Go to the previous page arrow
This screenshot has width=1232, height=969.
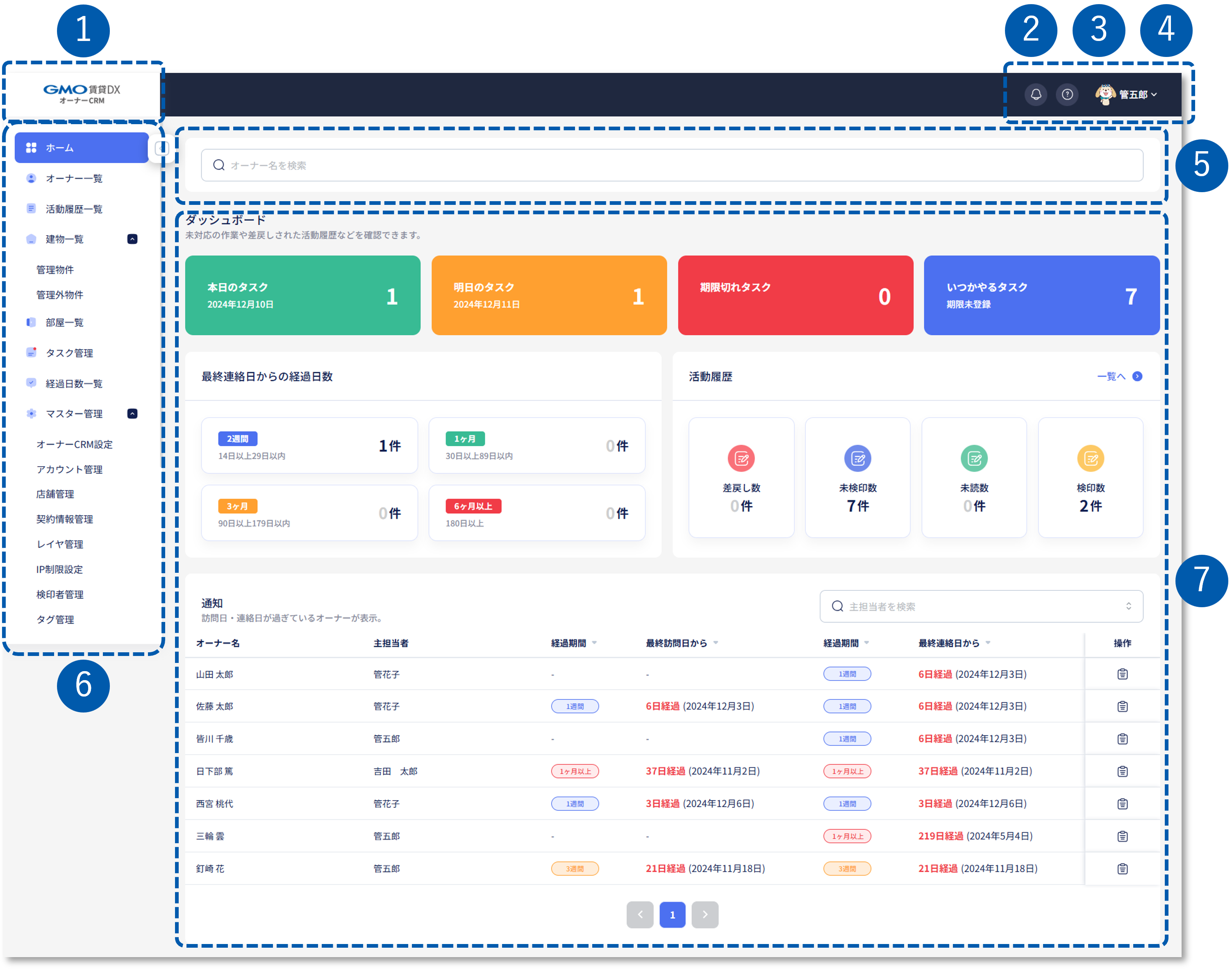[x=639, y=915]
